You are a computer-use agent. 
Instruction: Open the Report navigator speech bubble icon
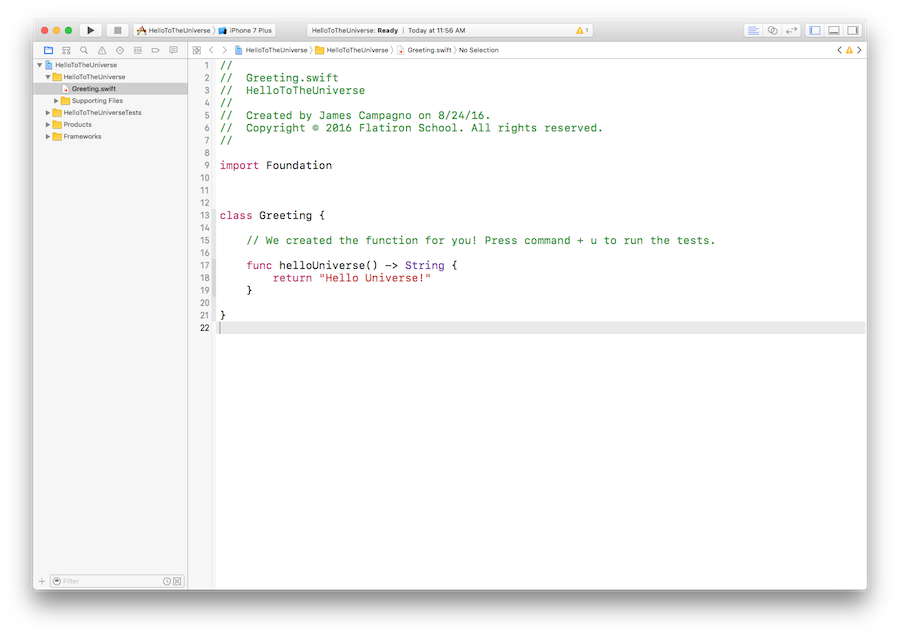(x=173, y=50)
